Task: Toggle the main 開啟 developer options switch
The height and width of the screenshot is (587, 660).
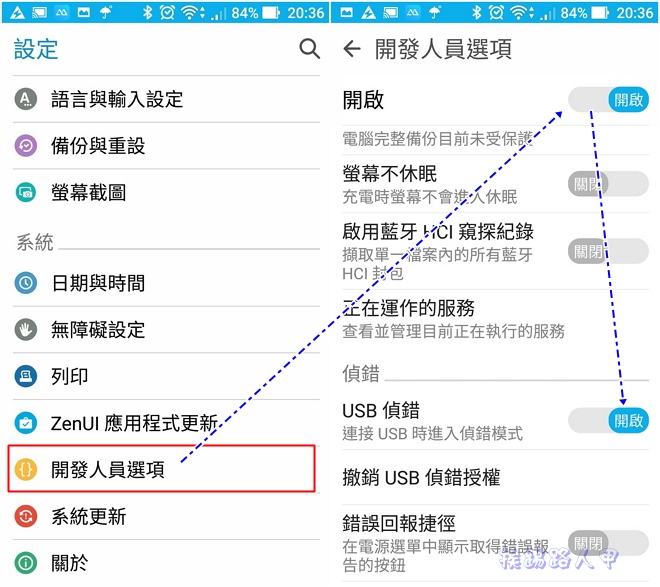Action: point(608,100)
